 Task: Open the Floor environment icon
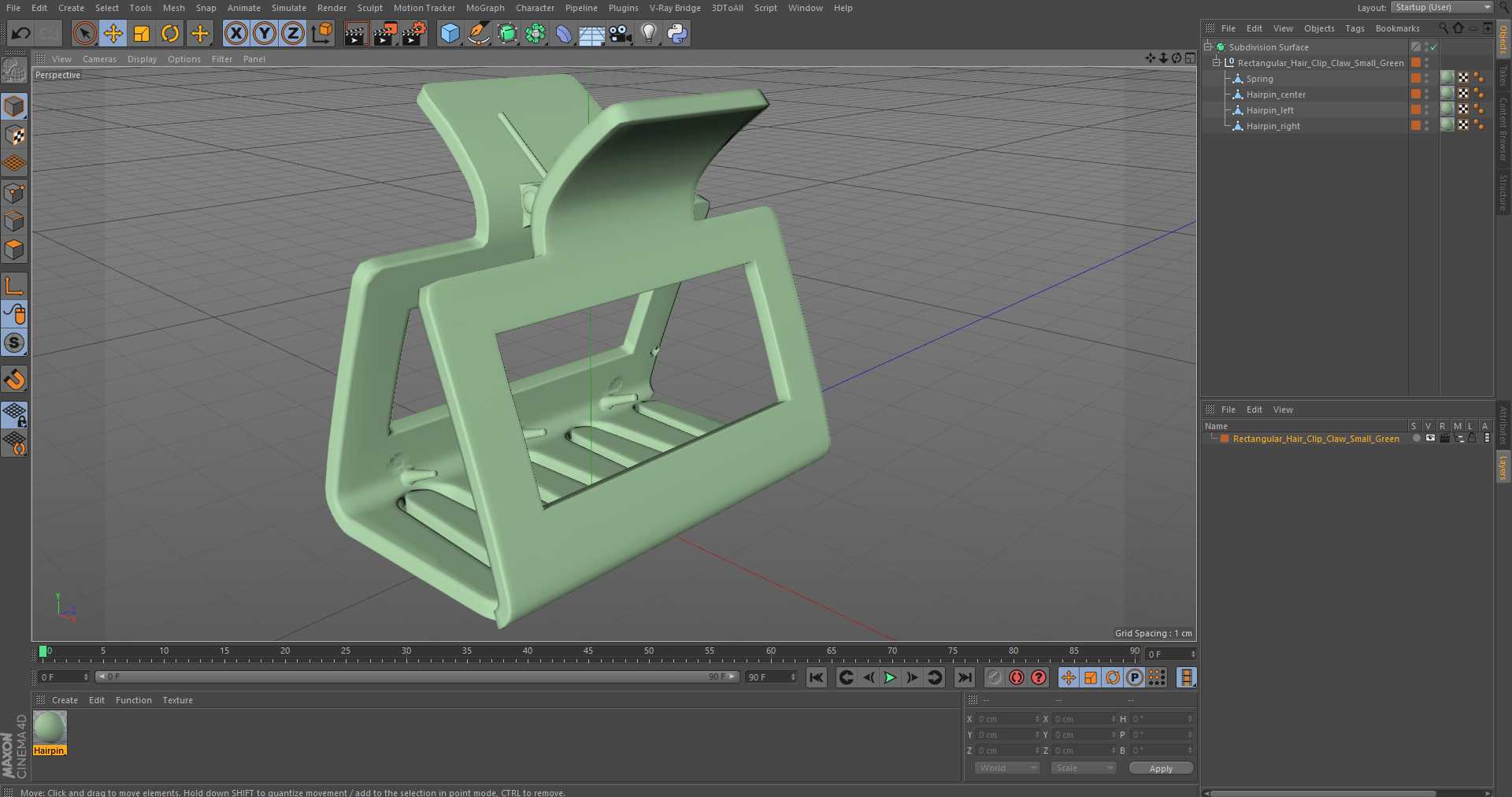592,33
